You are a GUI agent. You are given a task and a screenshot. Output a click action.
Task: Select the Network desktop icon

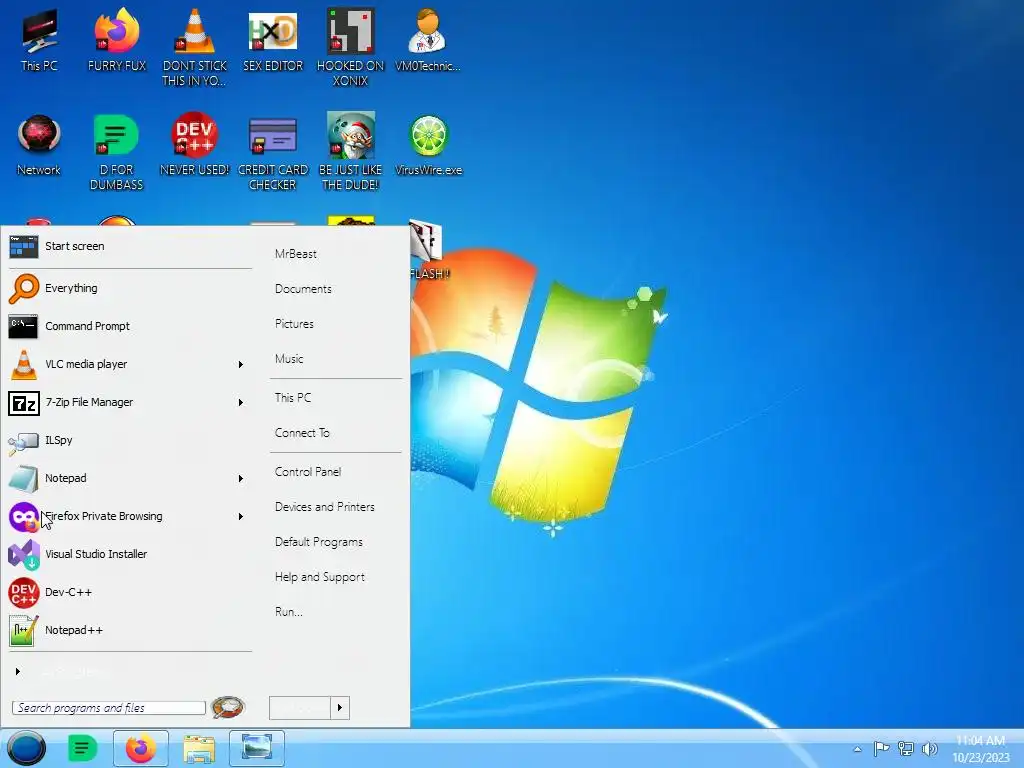pos(39,144)
